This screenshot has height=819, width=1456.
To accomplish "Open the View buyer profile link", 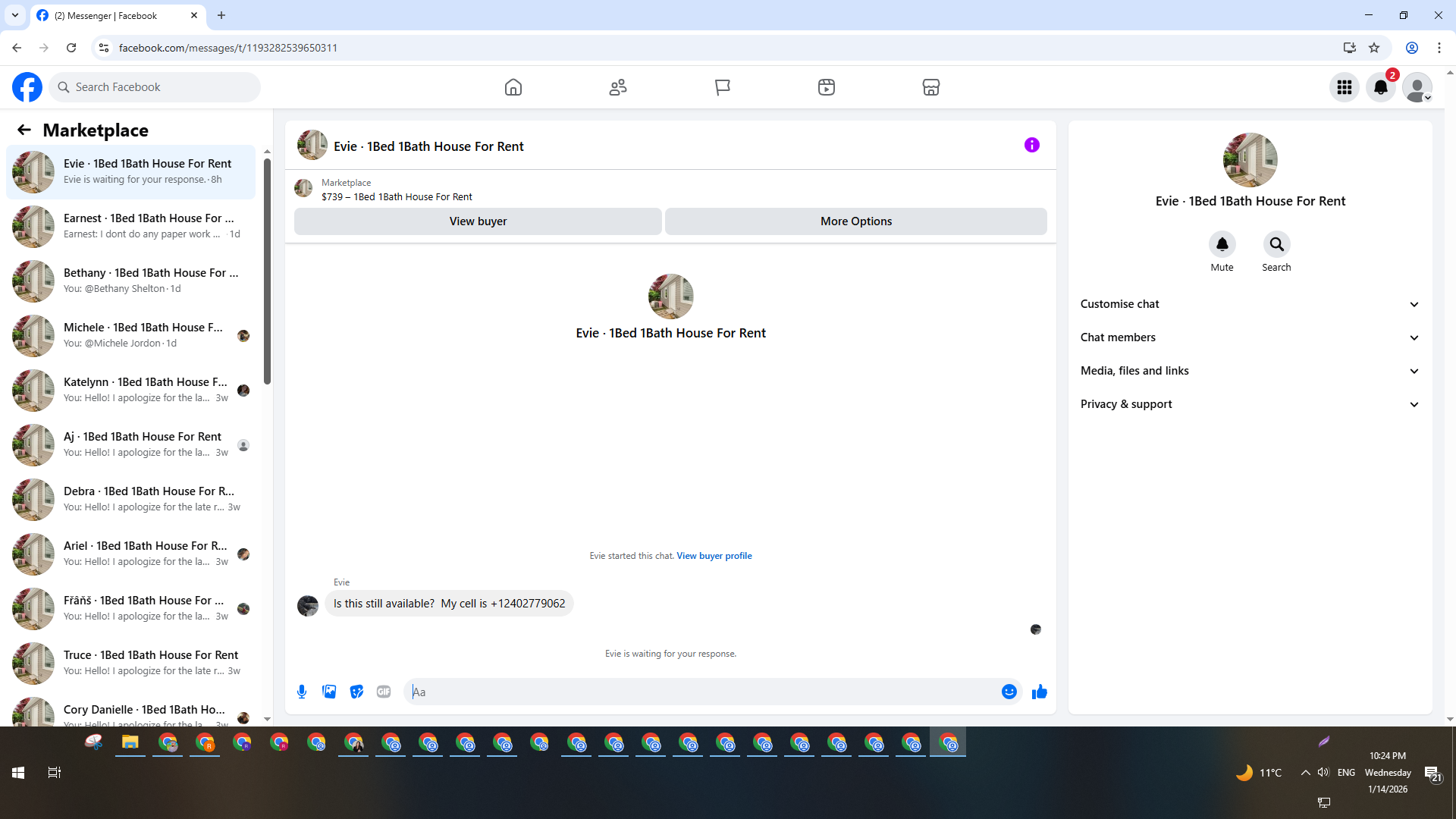I will [714, 556].
